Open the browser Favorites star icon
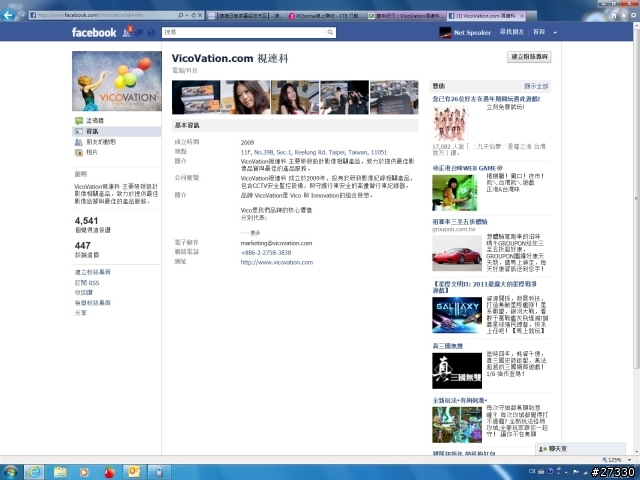640x480 pixels. tap(624, 16)
